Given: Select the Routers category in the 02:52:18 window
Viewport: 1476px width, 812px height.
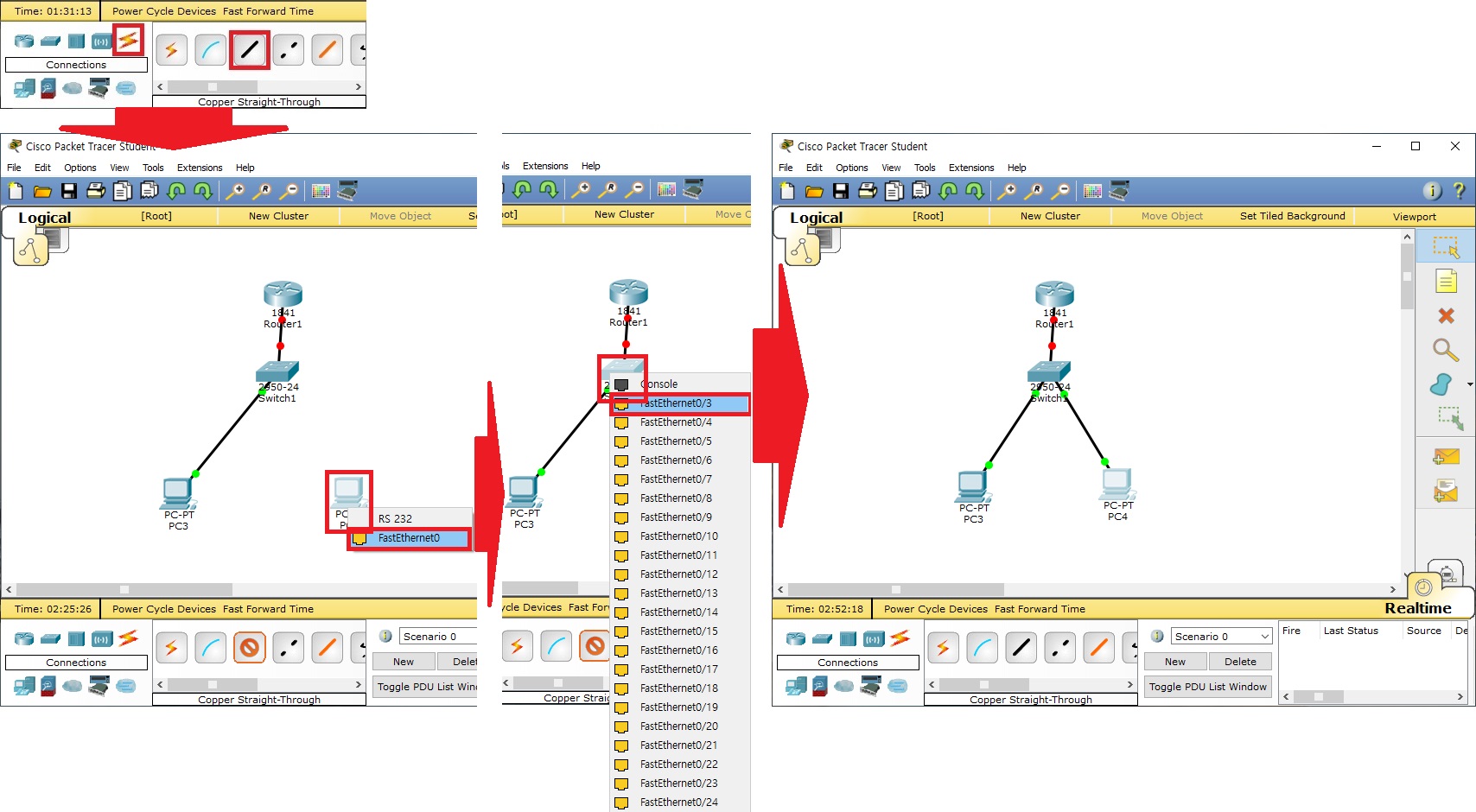Looking at the screenshot, I should point(796,639).
